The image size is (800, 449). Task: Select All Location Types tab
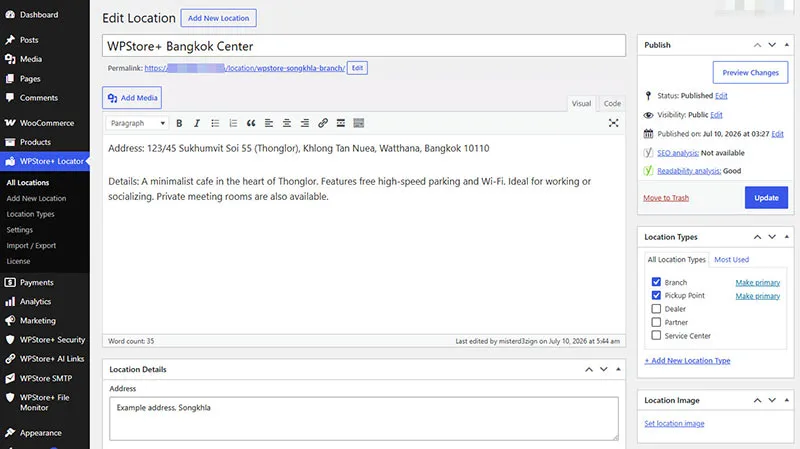pos(676,259)
